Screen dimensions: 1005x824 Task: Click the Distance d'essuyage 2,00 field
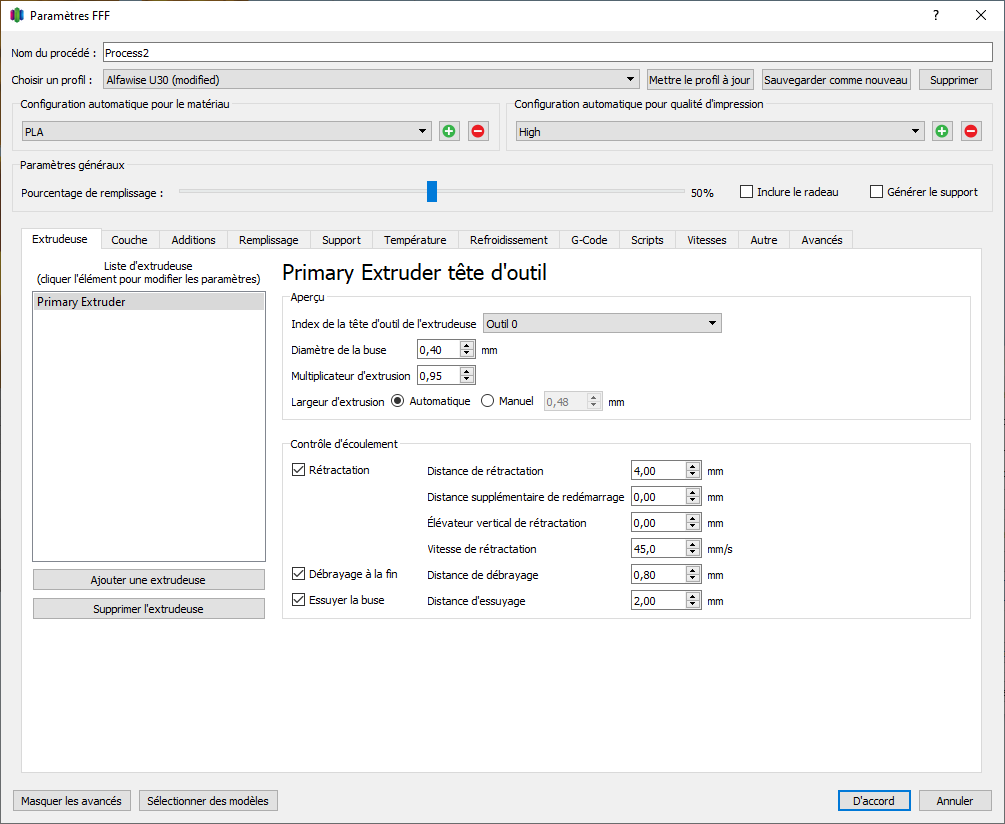[x=658, y=600]
